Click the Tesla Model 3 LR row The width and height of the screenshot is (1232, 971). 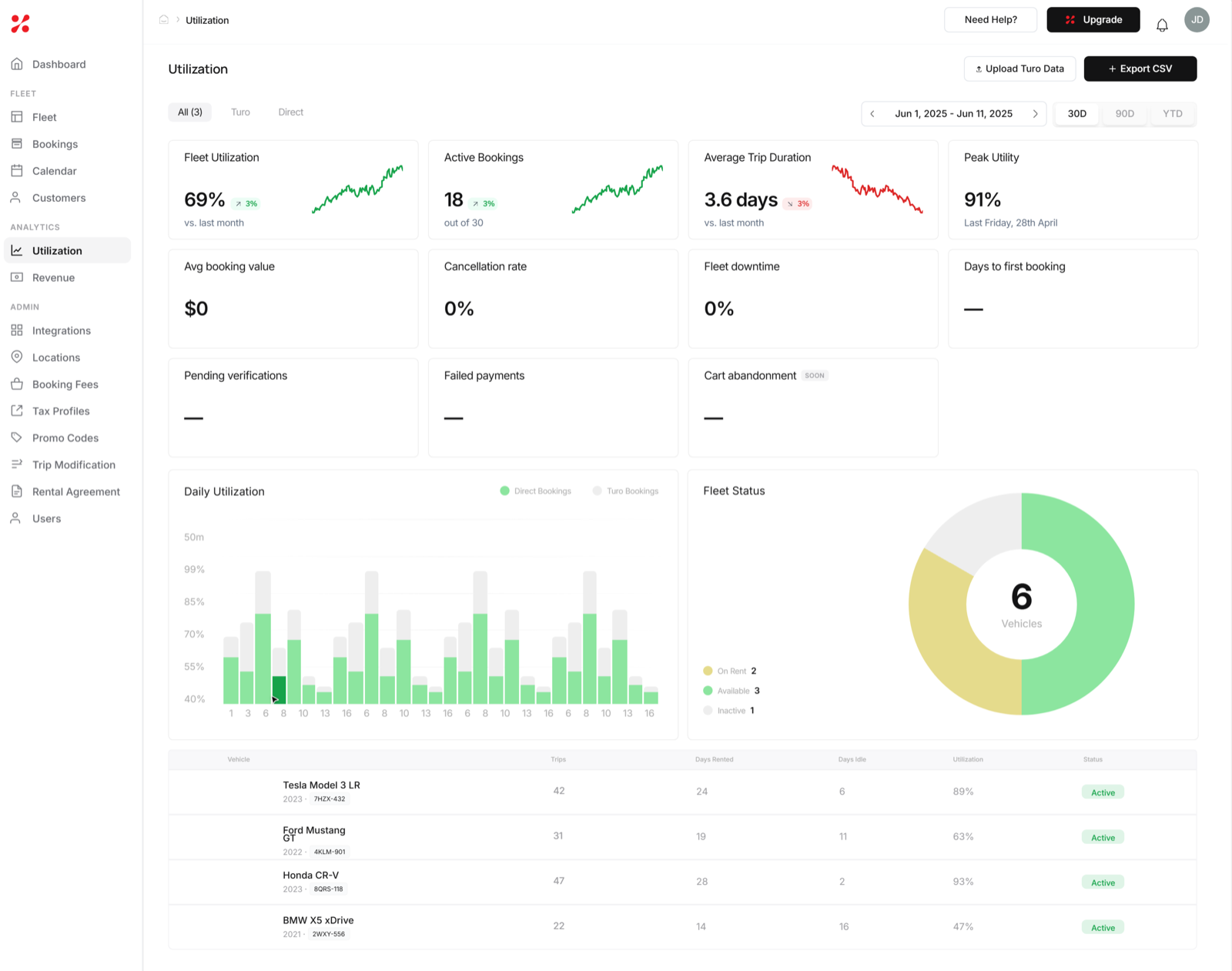(682, 792)
